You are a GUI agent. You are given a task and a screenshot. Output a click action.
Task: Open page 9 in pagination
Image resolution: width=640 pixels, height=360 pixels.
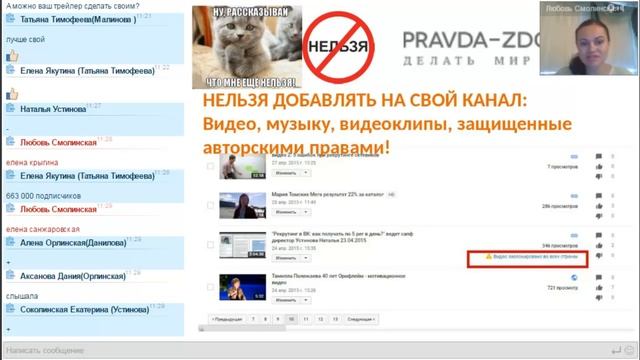278,319
